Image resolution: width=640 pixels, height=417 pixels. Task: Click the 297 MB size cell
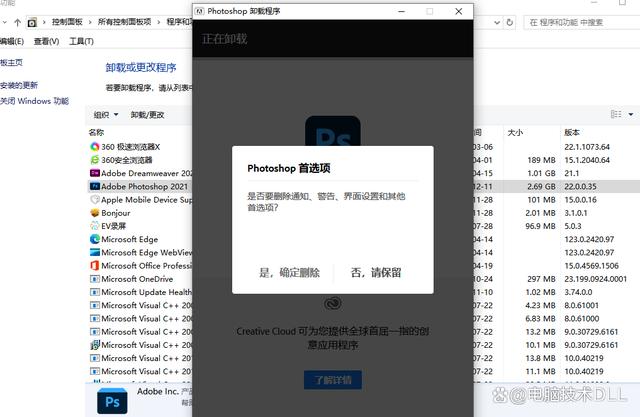click(x=541, y=279)
